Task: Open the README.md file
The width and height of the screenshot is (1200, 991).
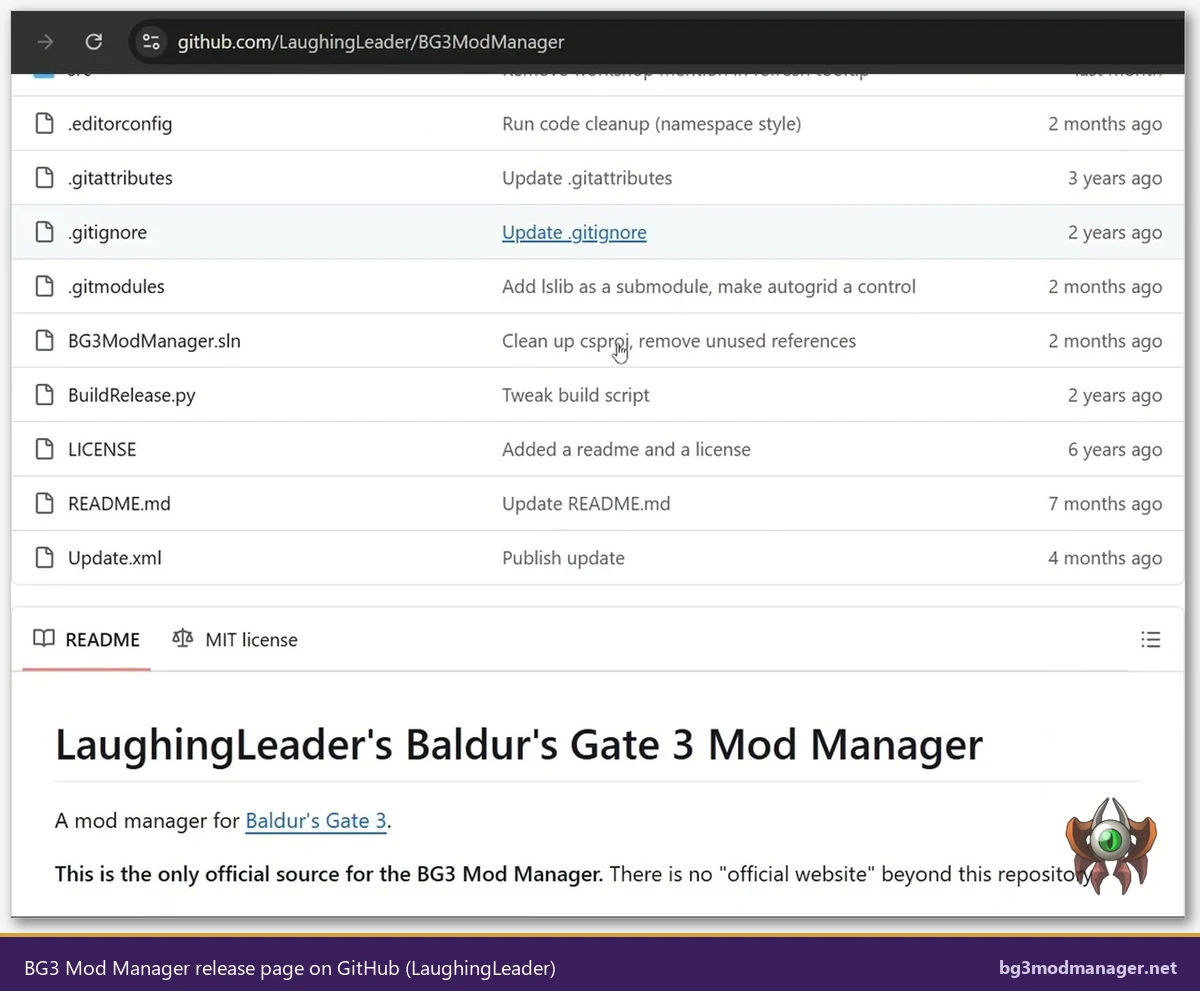Action: click(x=119, y=503)
